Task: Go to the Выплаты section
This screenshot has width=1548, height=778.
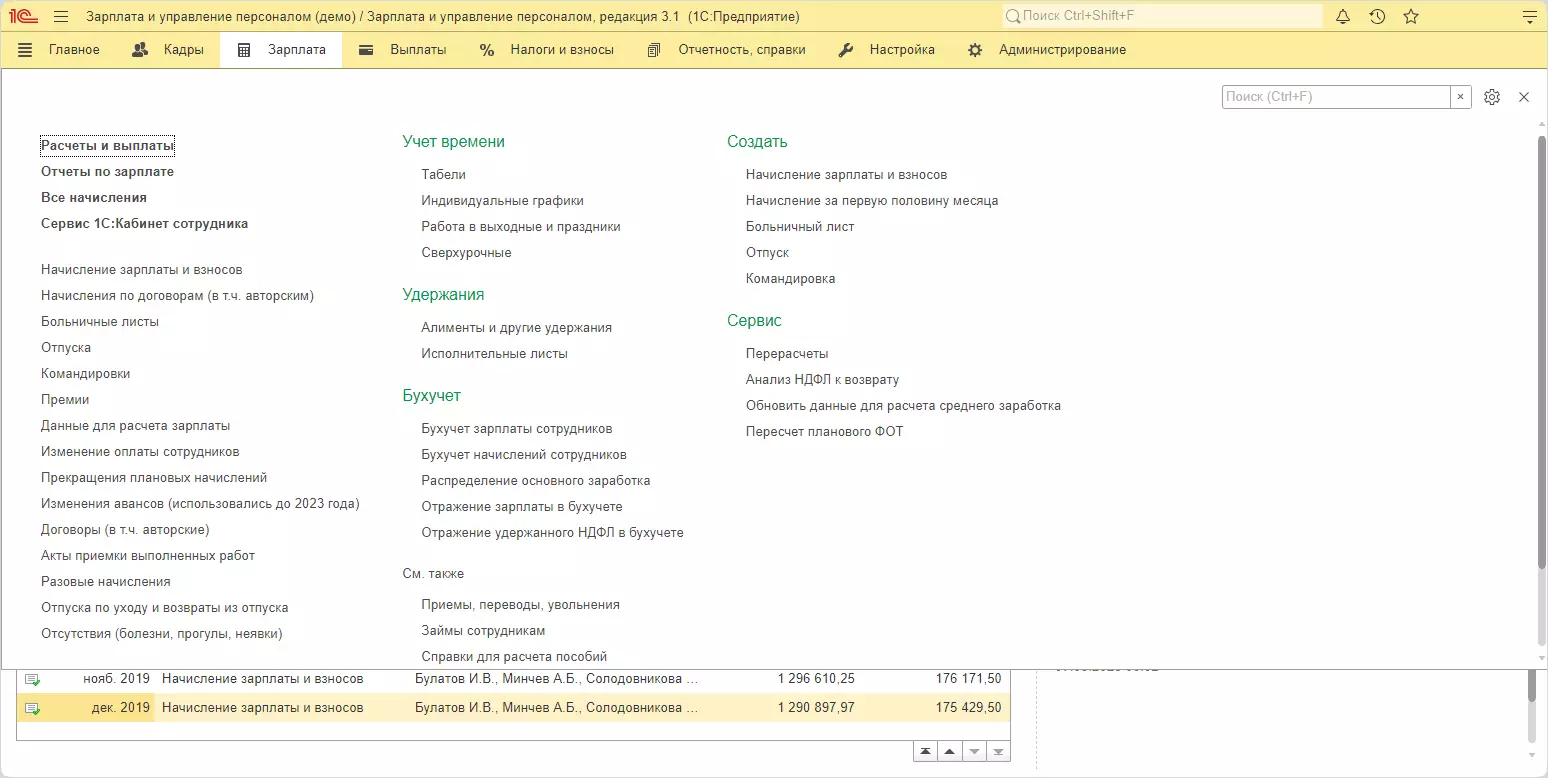Action: point(403,50)
